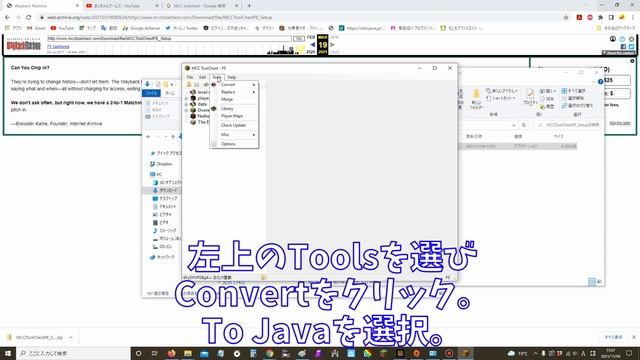Select Downloads folder in Explorer sidebar
Image resolution: width=640 pixels, height=360 pixels.
click(165, 191)
